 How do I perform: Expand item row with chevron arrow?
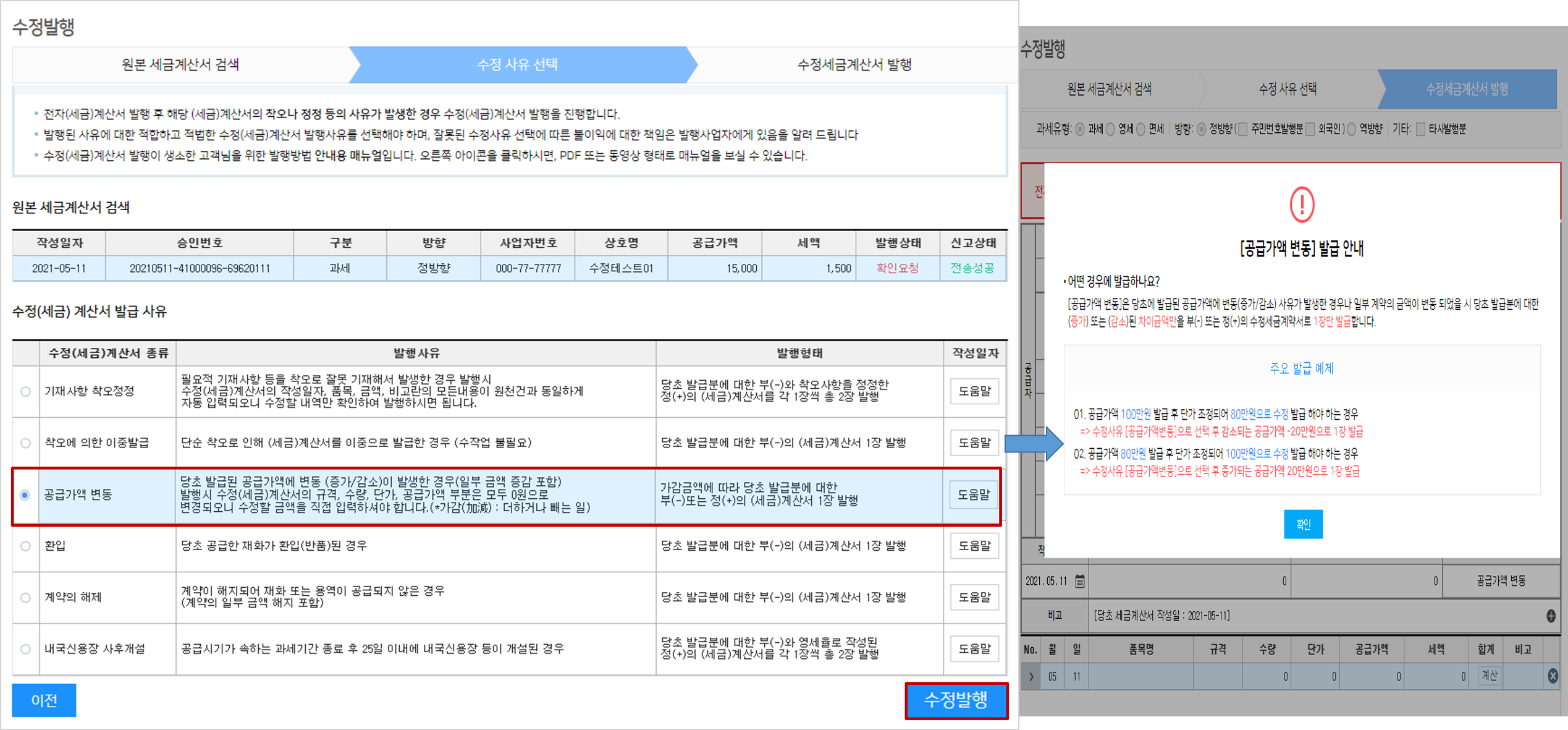(x=1031, y=676)
